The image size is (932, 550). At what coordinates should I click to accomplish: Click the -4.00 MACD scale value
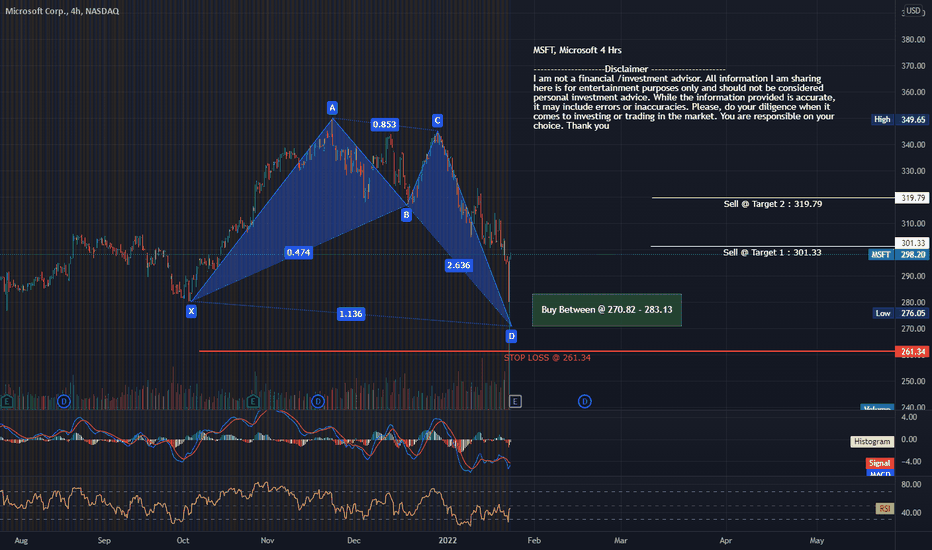coord(909,461)
